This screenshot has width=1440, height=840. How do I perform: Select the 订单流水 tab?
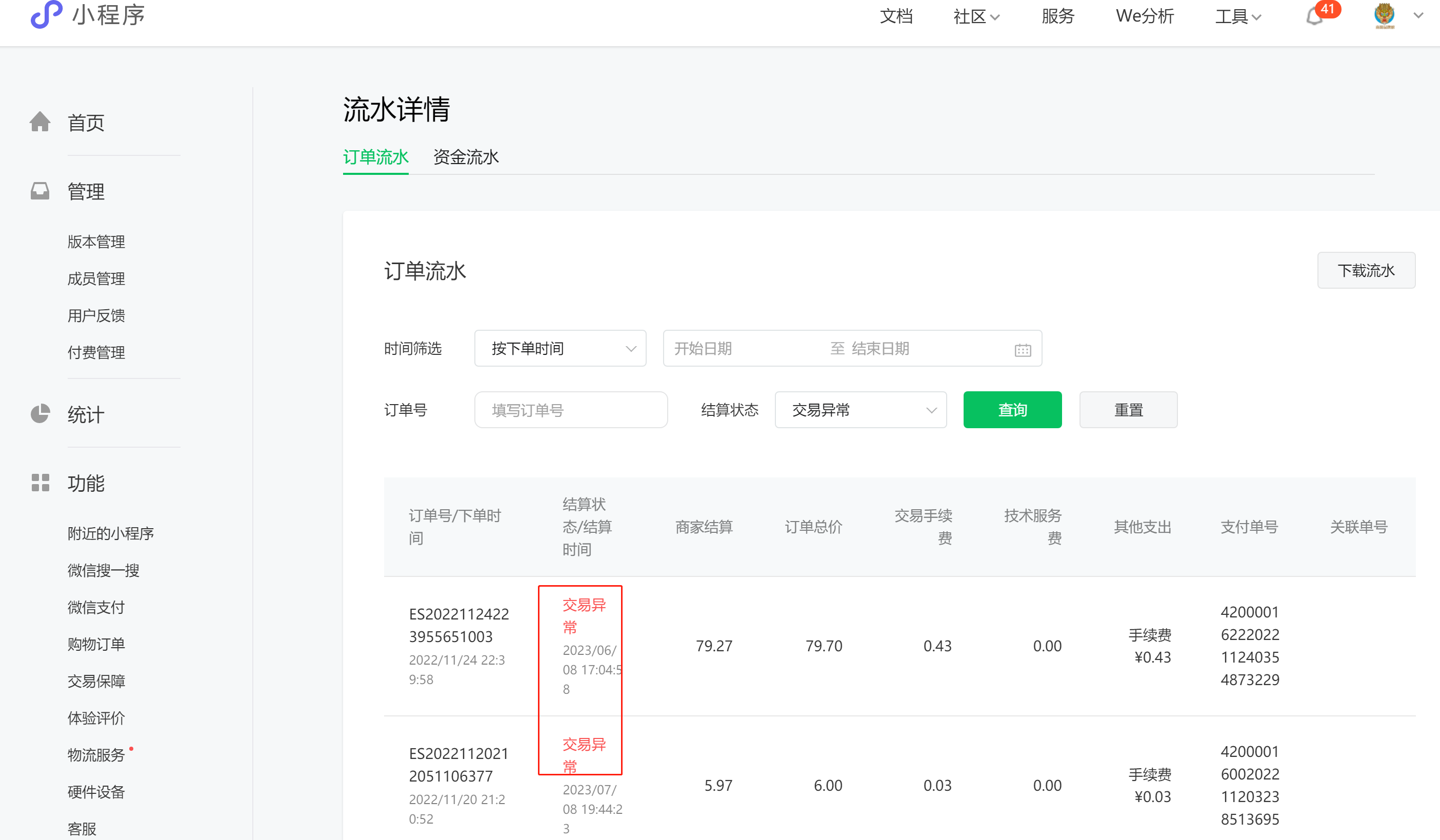[375, 157]
